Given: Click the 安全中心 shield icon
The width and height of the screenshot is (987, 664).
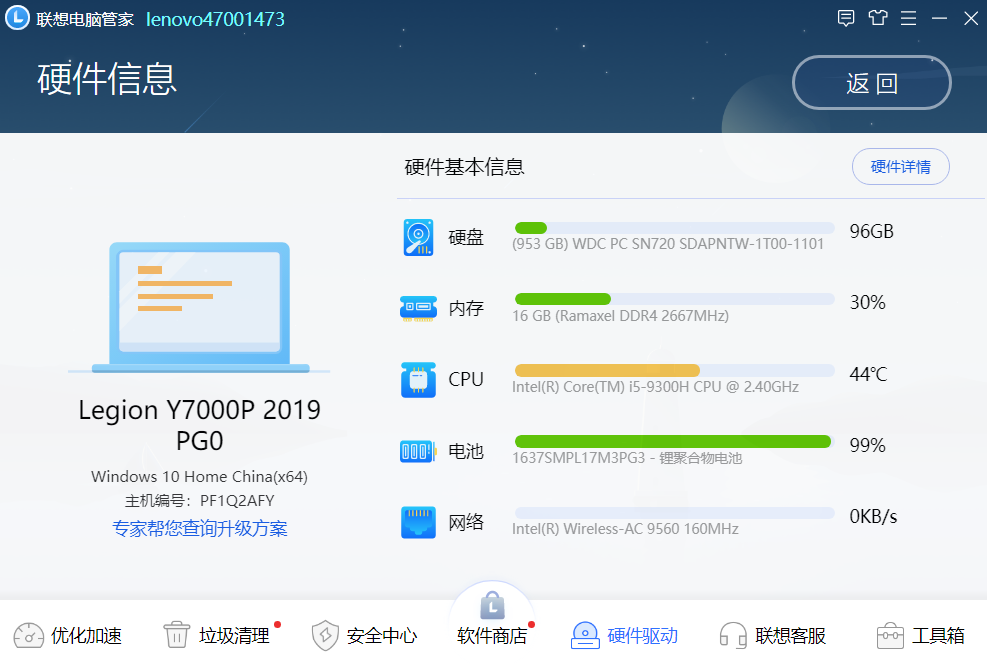Looking at the screenshot, I should (x=325, y=635).
